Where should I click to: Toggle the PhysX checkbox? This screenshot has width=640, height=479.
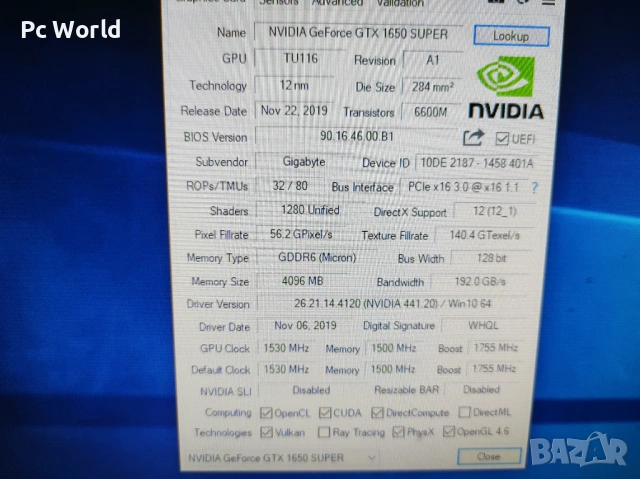click(399, 433)
